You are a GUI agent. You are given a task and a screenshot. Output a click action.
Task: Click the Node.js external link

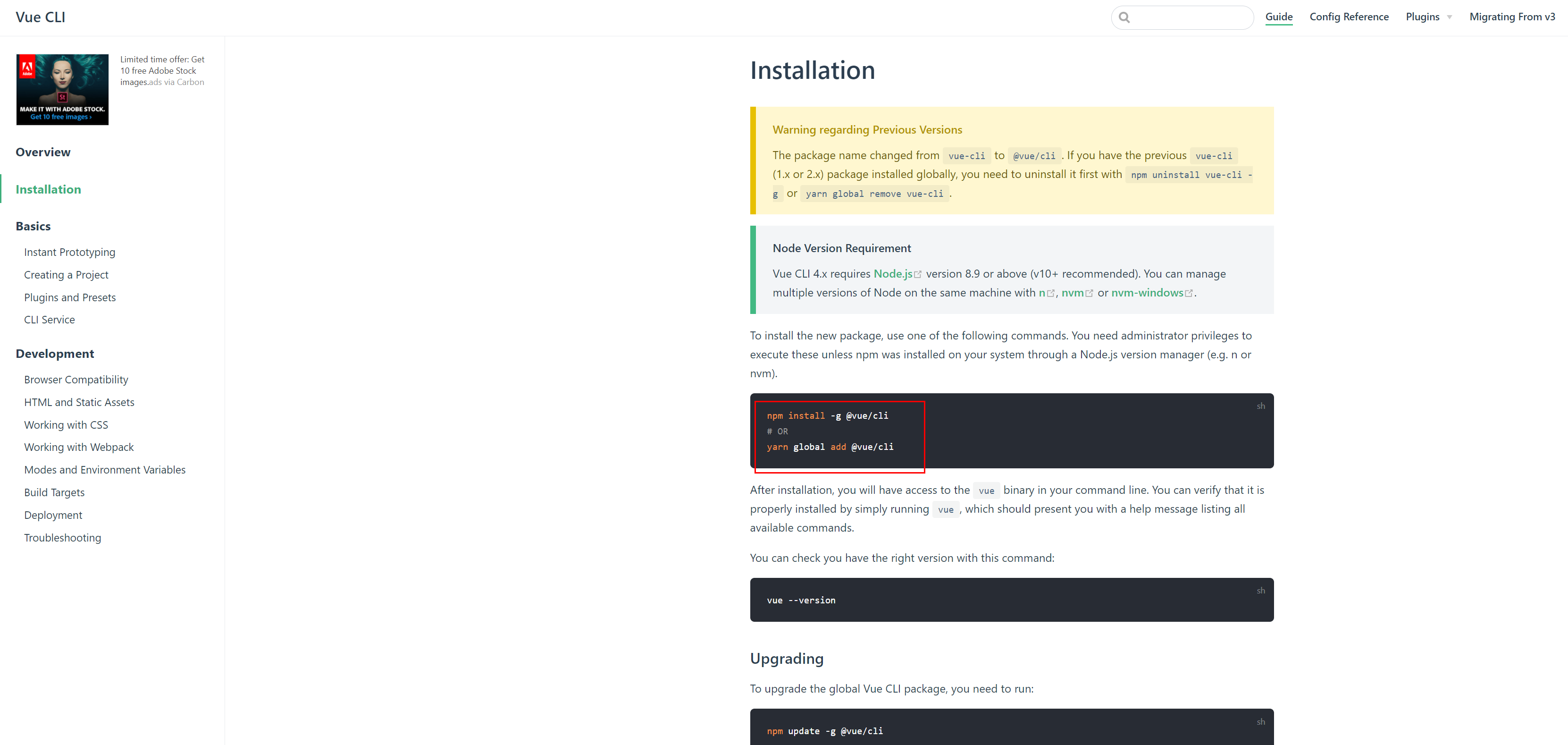(892, 274)
